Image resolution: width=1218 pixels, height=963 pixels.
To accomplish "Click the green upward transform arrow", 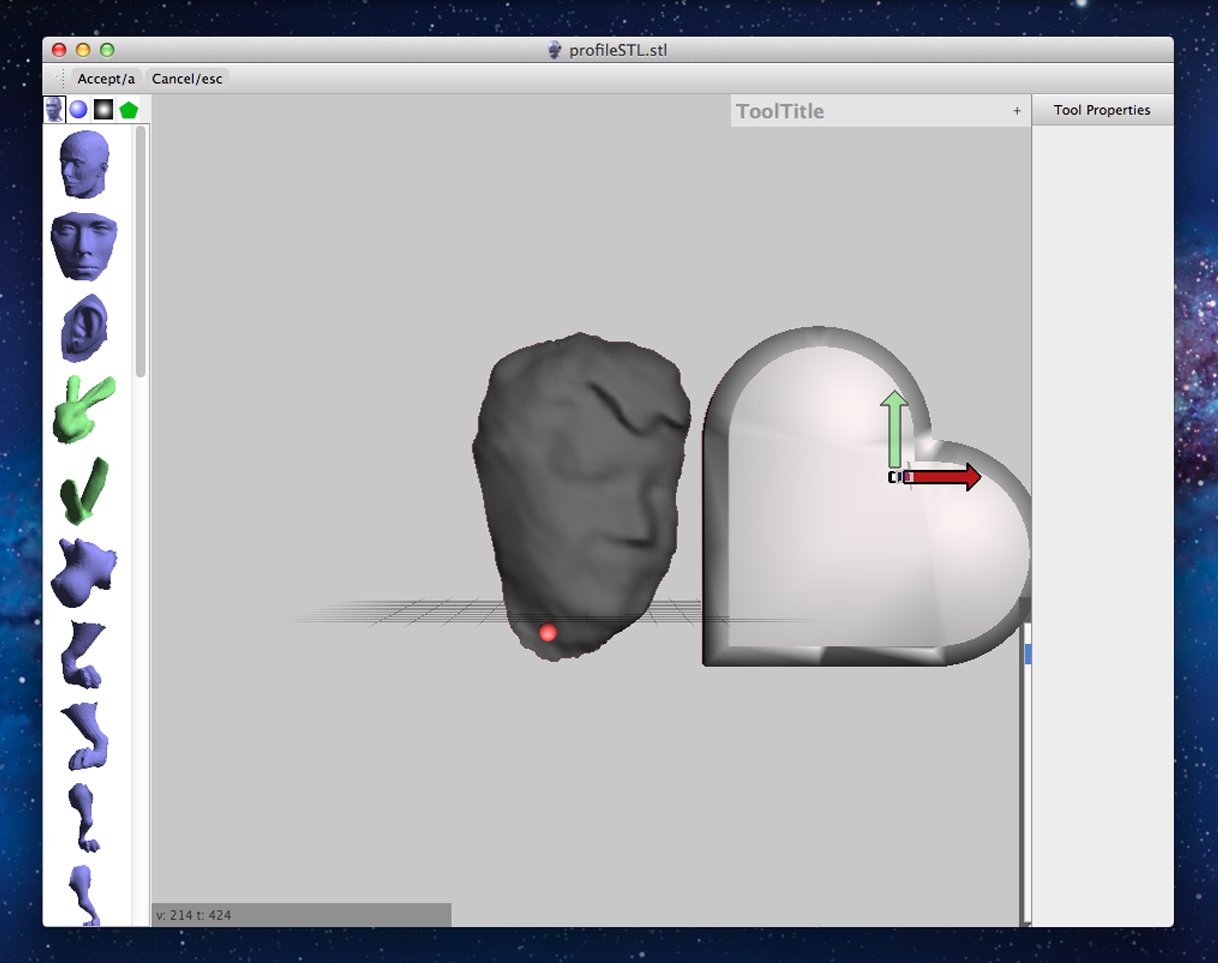I will pyautogui.click(x=894, y=430).
